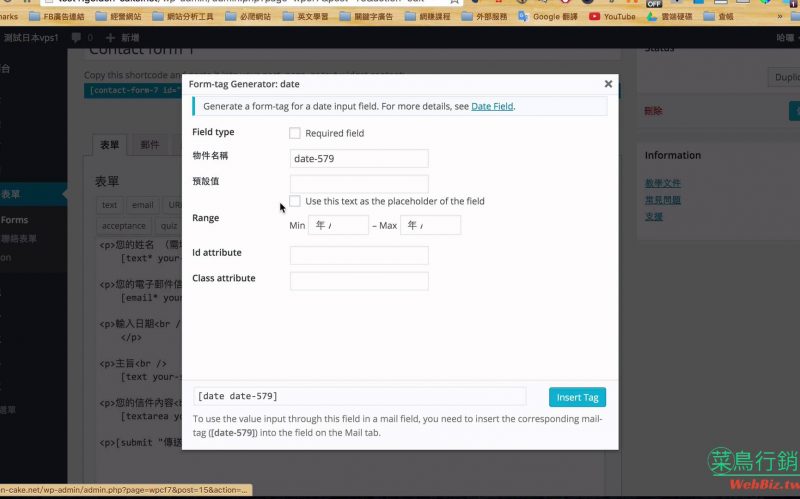The width and height of the screenshot is (800, 499).
Task: Open the Min date range picker
Action: (338, 225)
